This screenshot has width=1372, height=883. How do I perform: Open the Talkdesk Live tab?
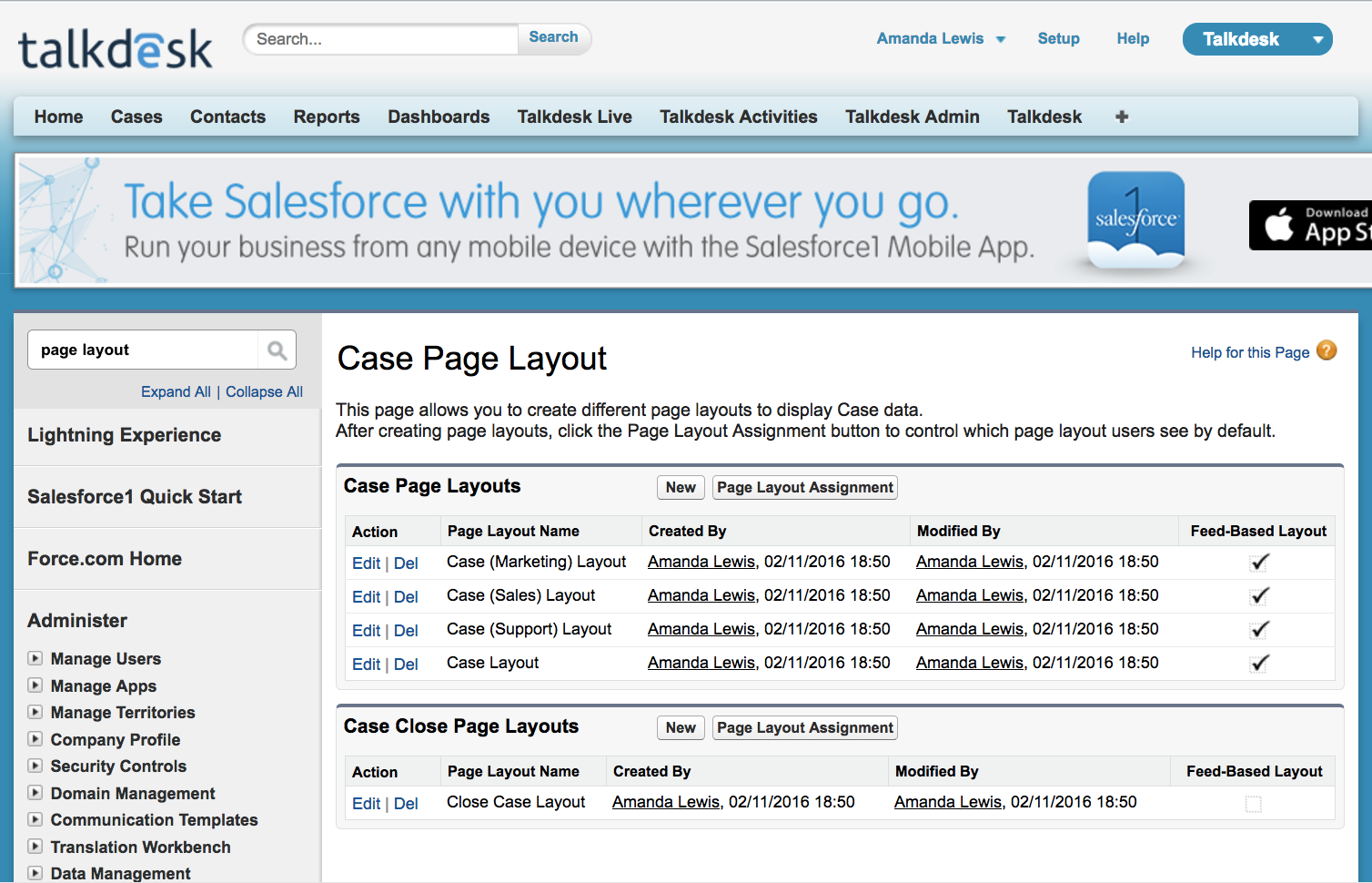point(575,117)
